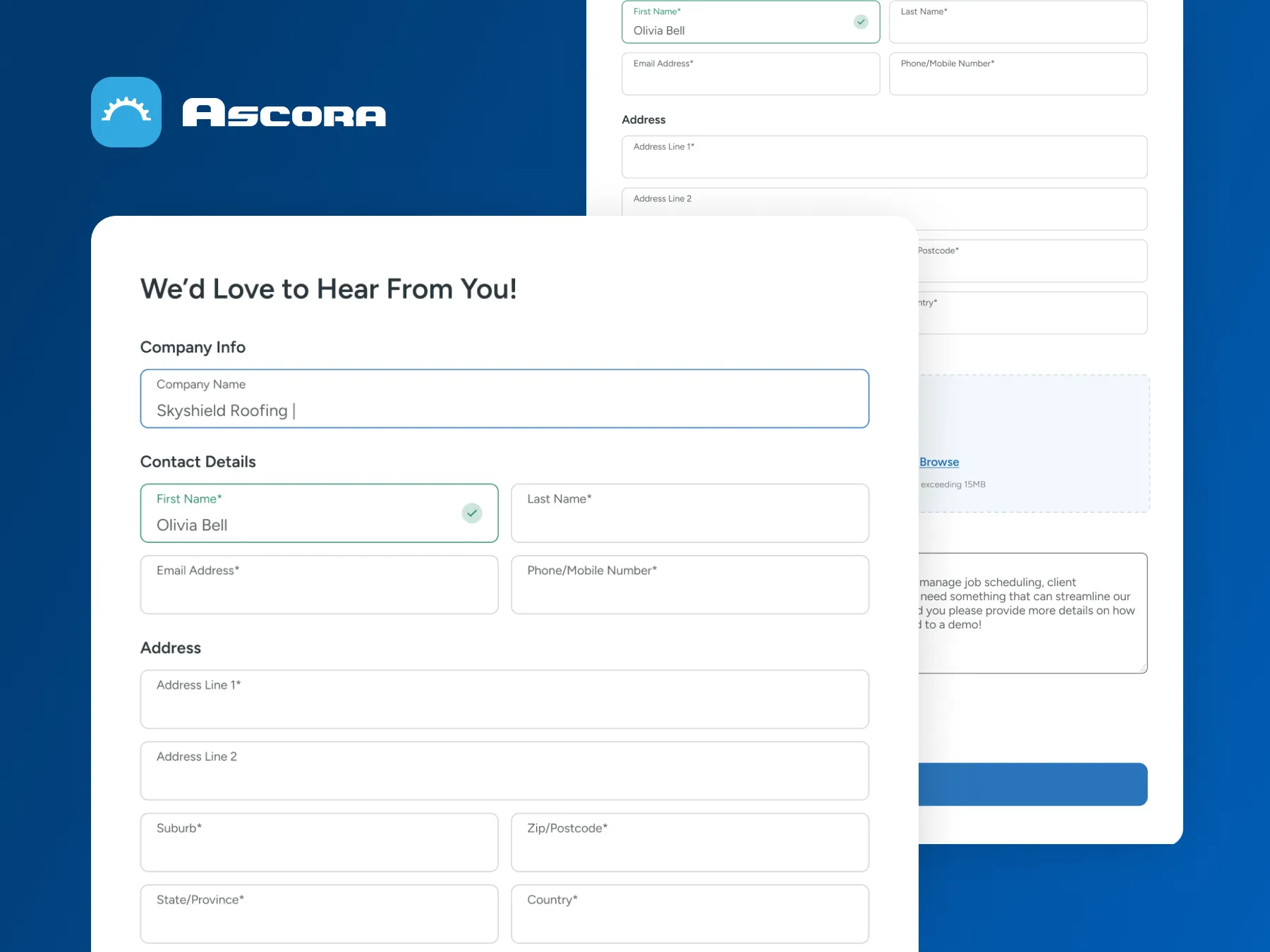
Task: Select the Zip/Postcode field
Action: pos(690,843)
